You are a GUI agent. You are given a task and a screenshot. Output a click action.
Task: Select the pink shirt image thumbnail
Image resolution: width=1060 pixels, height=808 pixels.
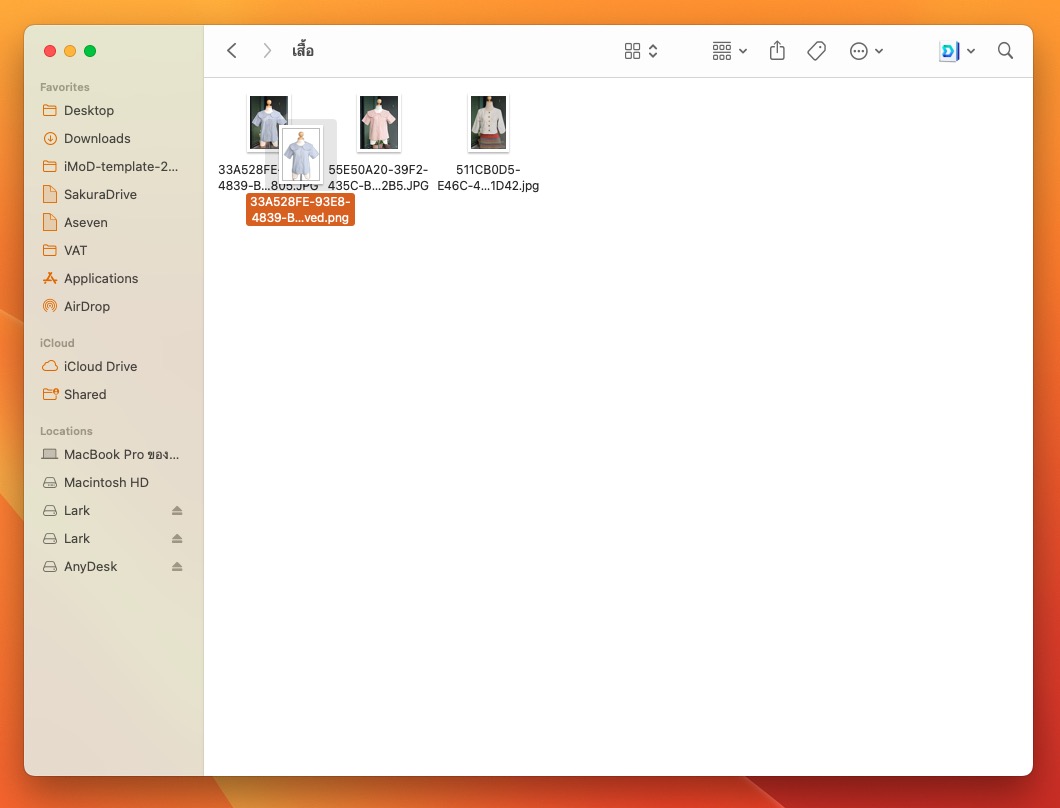(x=379, y=123)
